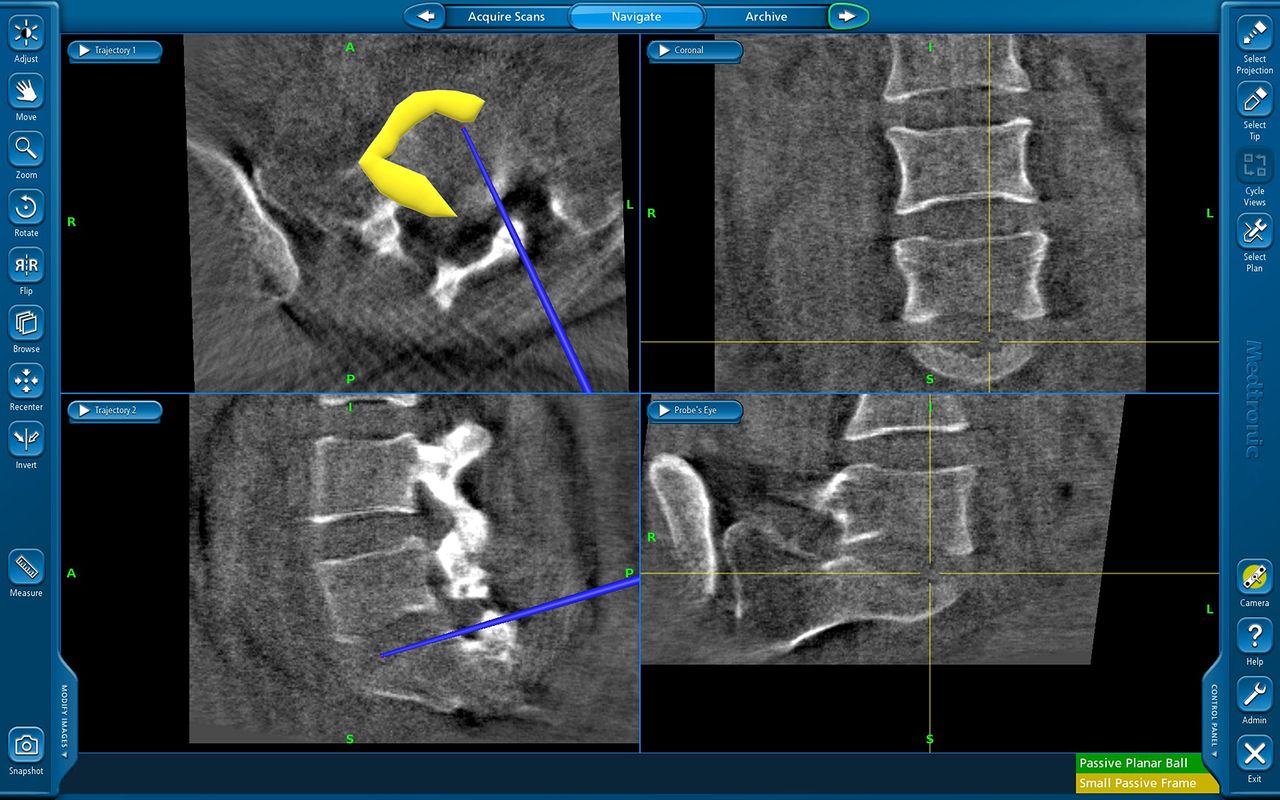
Task: Open the Admin wrench icon
Action: 1254,694
